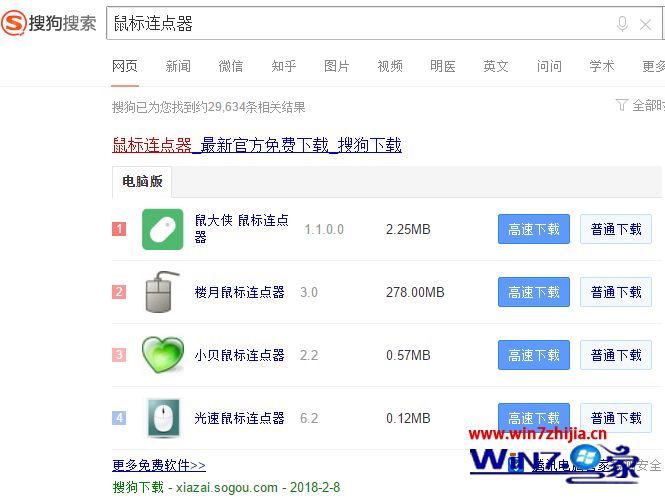Click 高速下载 for 鼠大侠 鼠标连点器
Image resolution: width=665 pixels, height=503 pixels.
(534, 229)
